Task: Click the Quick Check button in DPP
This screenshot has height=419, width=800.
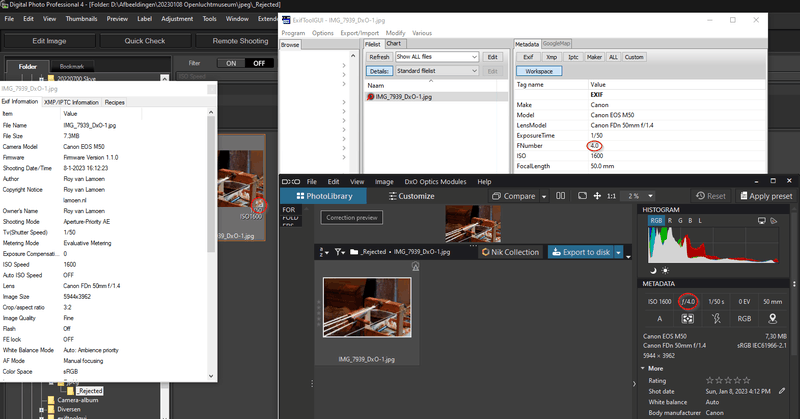Action: (145, 41)
